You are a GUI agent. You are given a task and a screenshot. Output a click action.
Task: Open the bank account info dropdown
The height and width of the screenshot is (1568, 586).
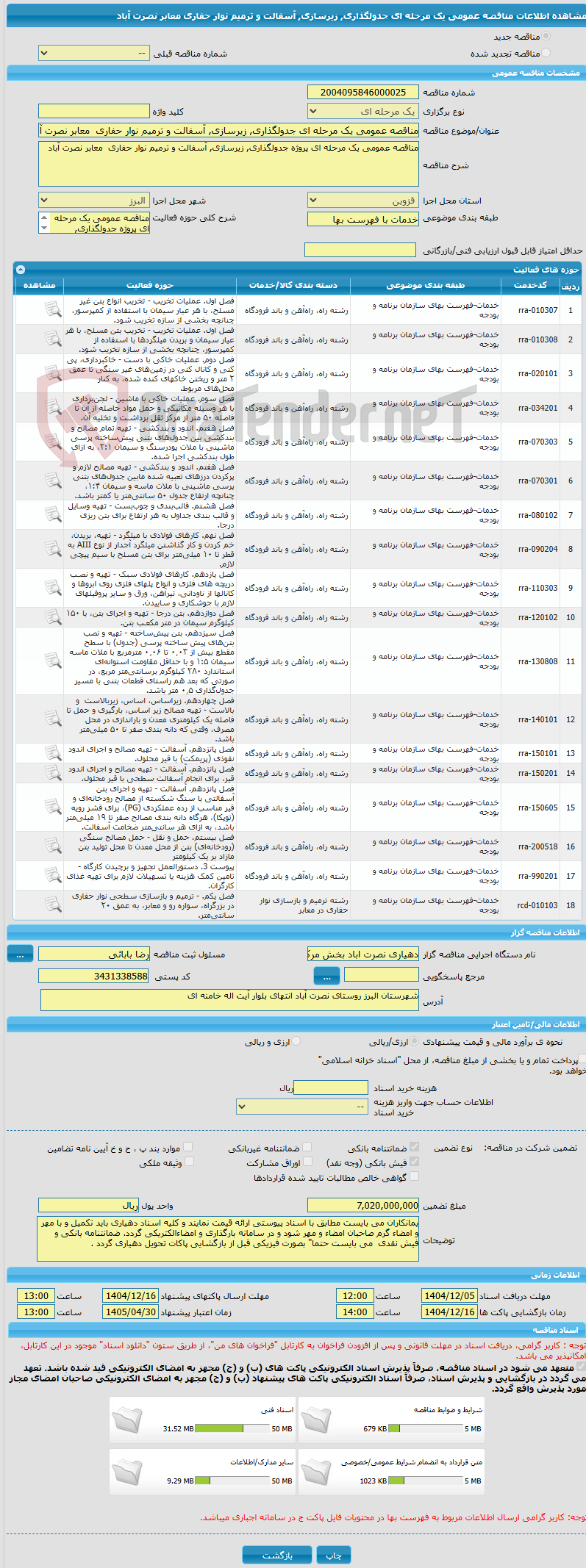click(x=301, y=1107)
